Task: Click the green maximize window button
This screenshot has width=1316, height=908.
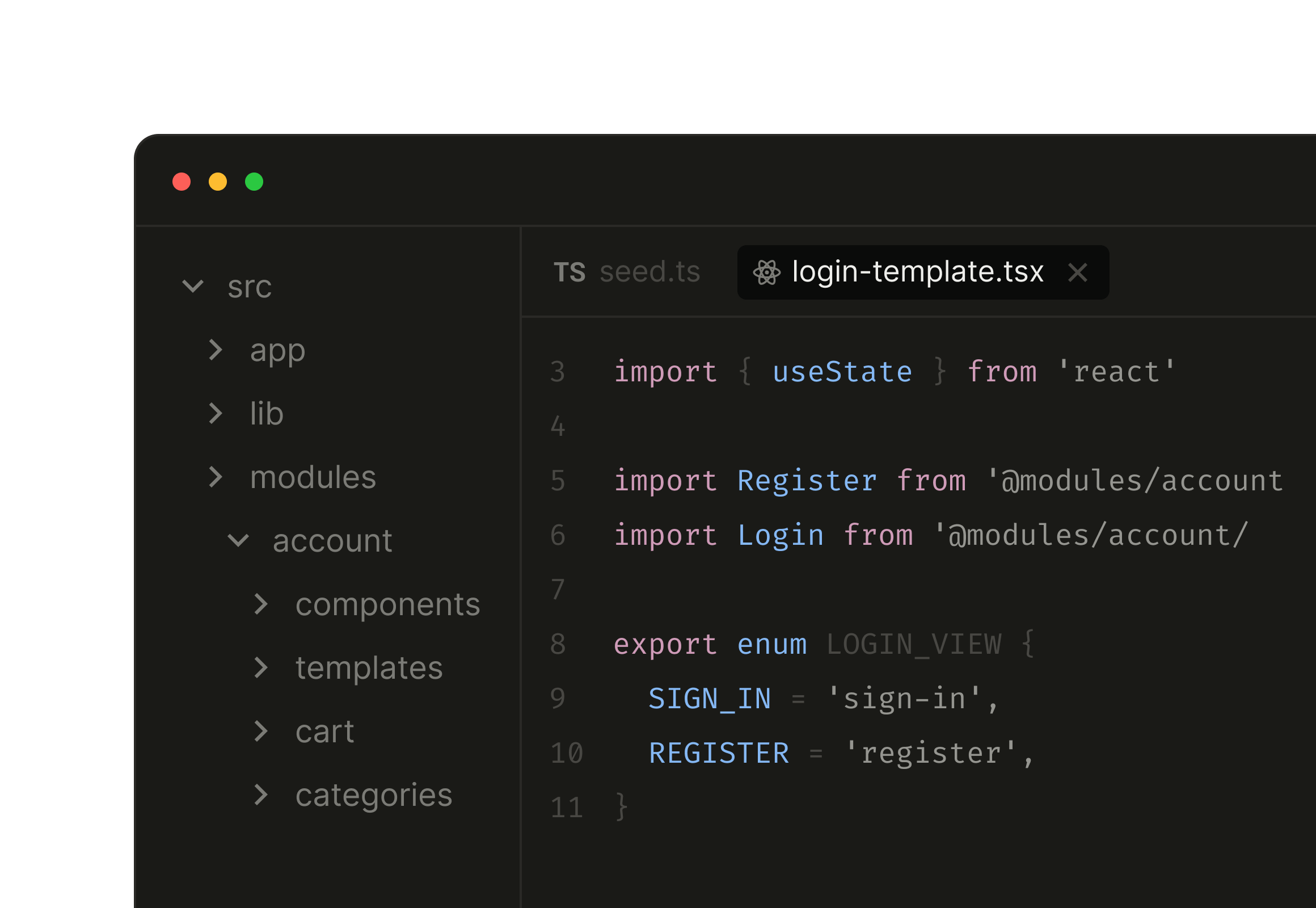Action: click(254, 182)
